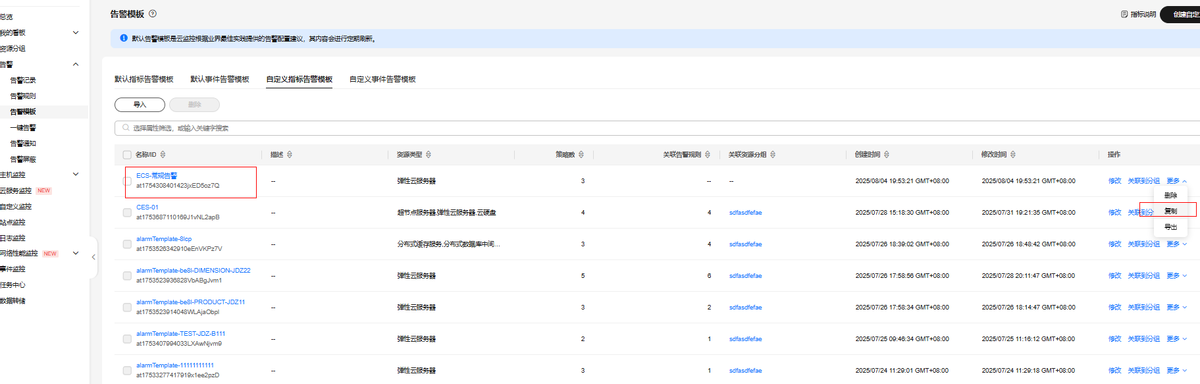Switch to 自定义事件告警模板 tab
This screenshot has width=1200, height=384.
382,78
